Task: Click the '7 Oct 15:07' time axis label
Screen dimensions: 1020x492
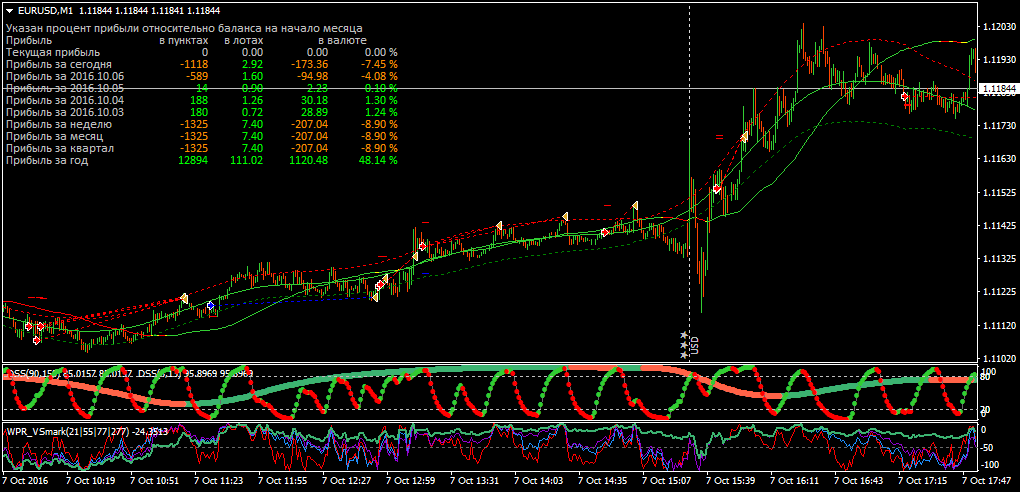Action: pos(666,481)
